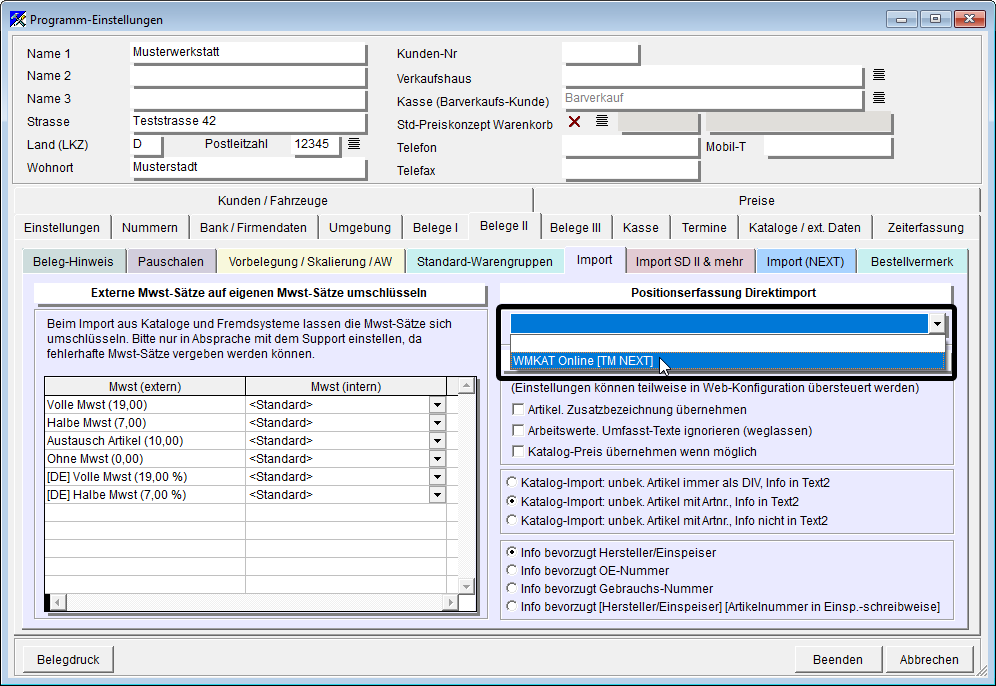Select WMKAT Online [TM NEXT] entry

(x=727, y=361)
